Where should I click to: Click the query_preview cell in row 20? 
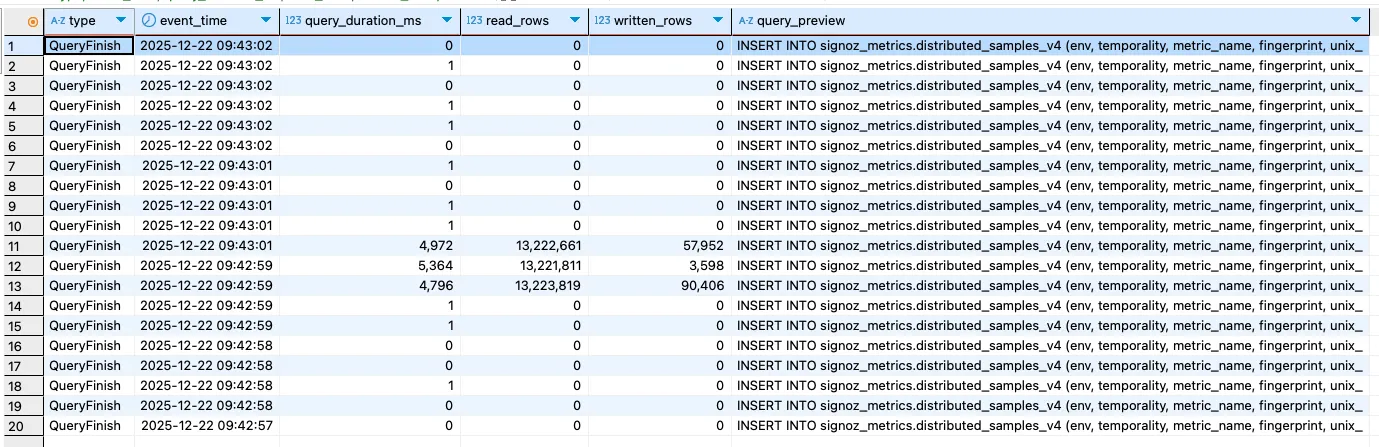pos(1050,425)
